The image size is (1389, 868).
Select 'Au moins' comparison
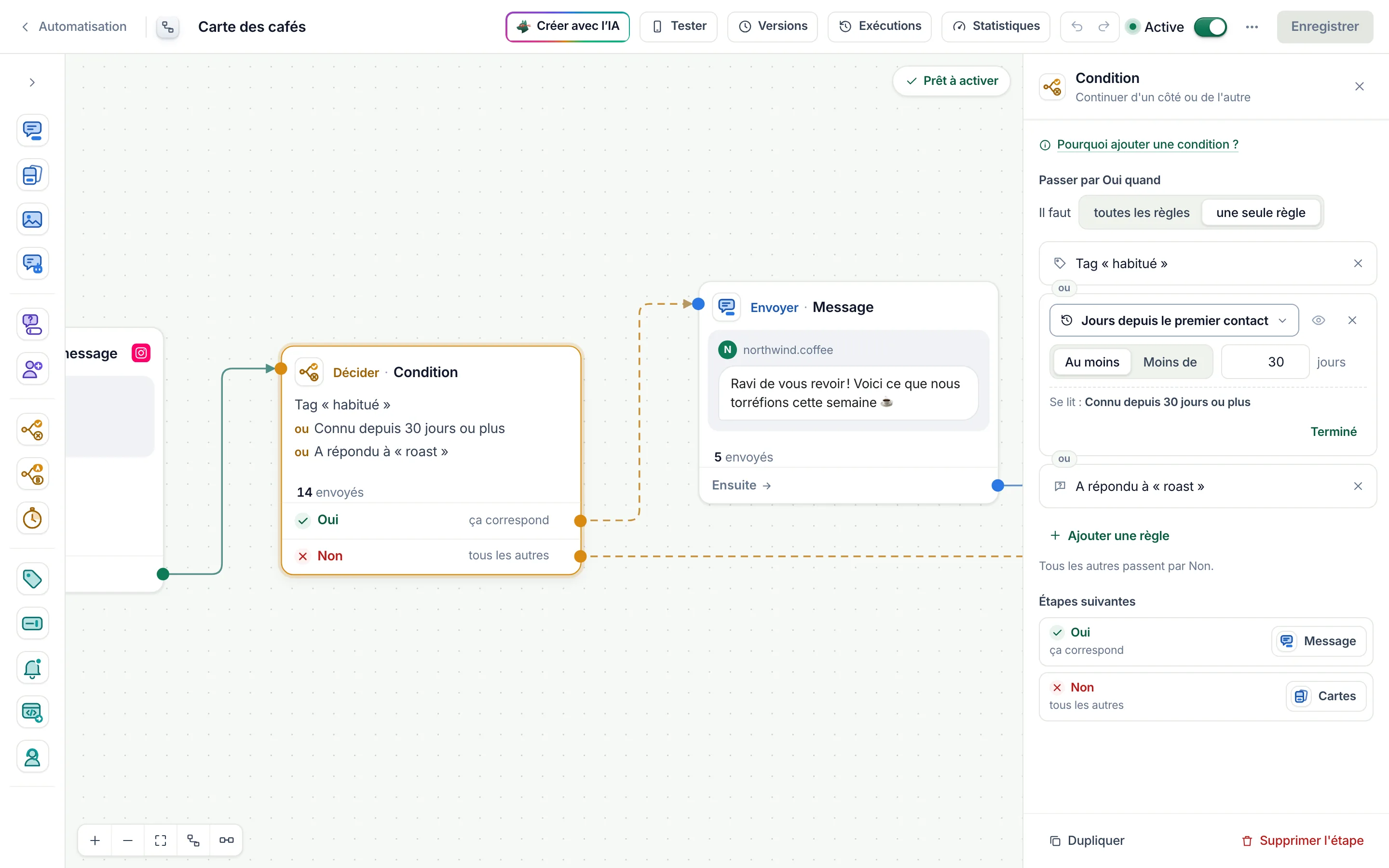click(x=1092, y=362)
